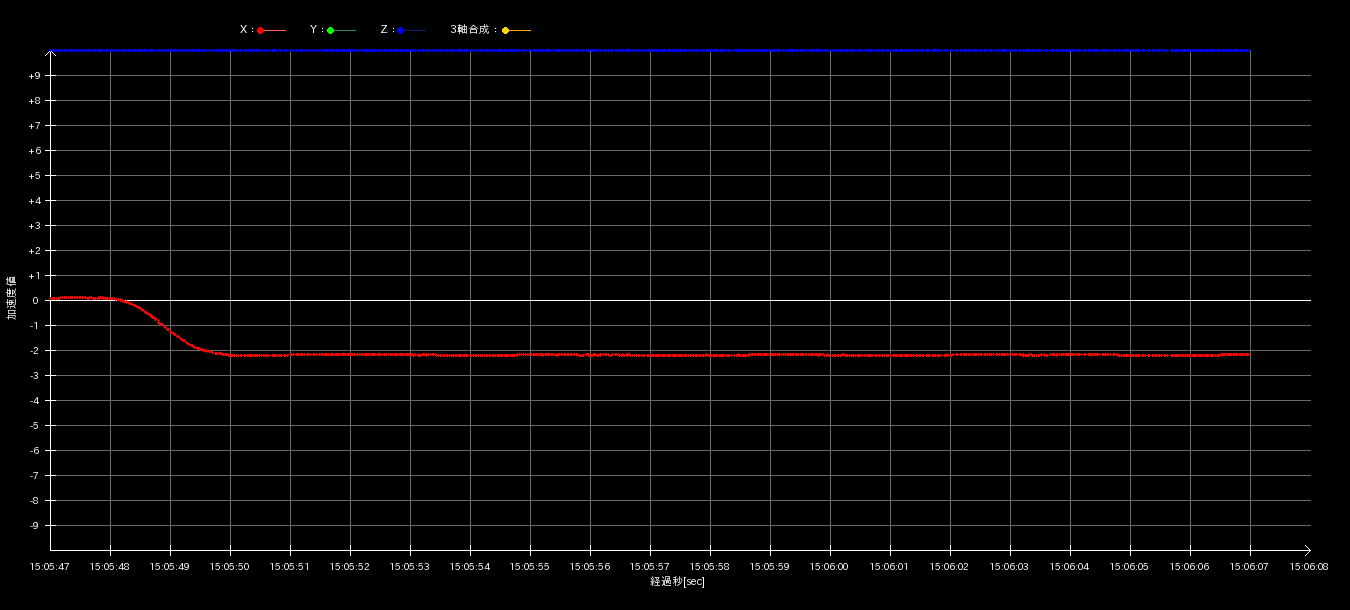Click the 15:05:47 start time label

click(50, 567)
